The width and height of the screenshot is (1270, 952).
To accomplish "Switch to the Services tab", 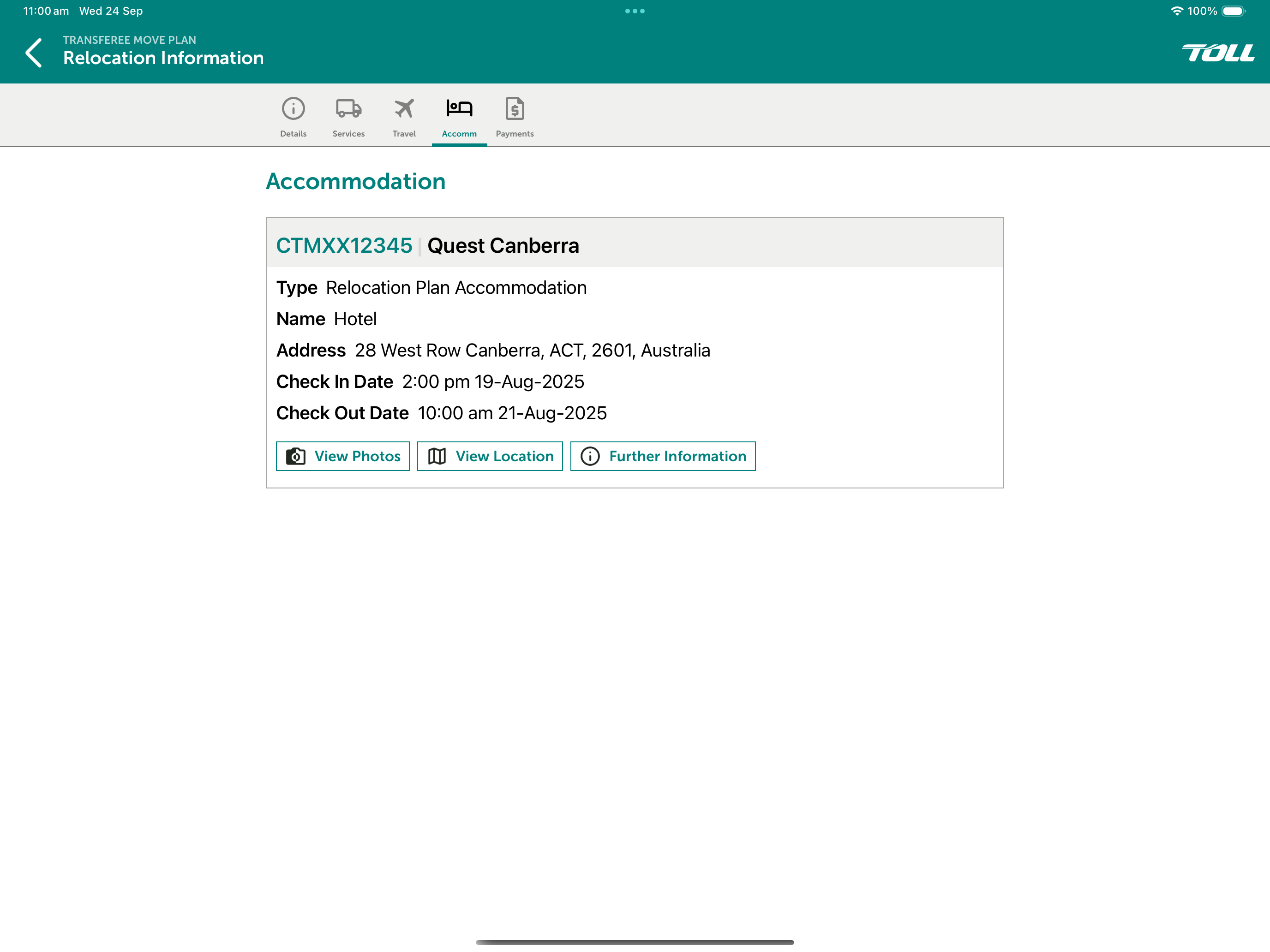I will coord(348,117).
